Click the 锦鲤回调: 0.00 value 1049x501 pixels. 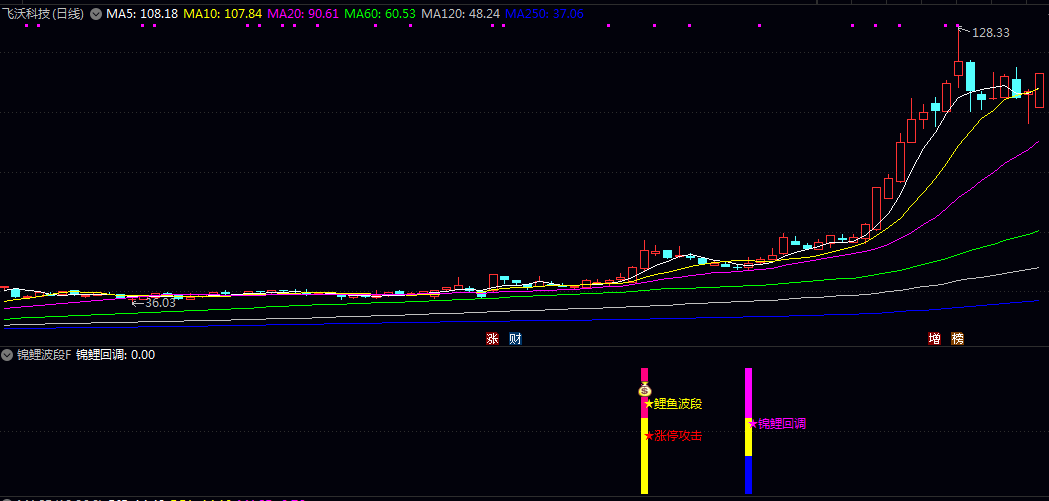point(116,355)
